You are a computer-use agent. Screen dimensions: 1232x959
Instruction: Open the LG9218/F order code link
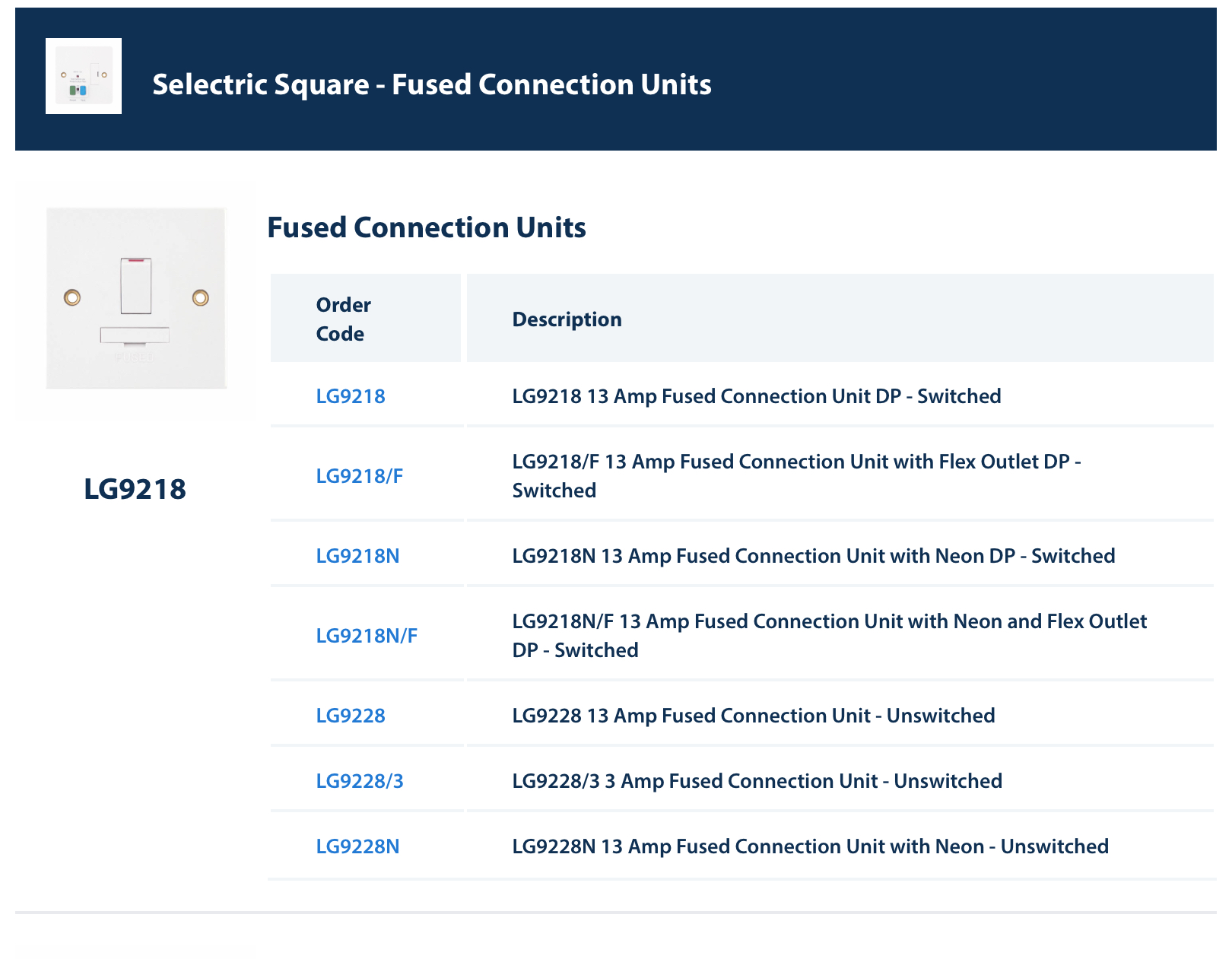coord(360,476)
